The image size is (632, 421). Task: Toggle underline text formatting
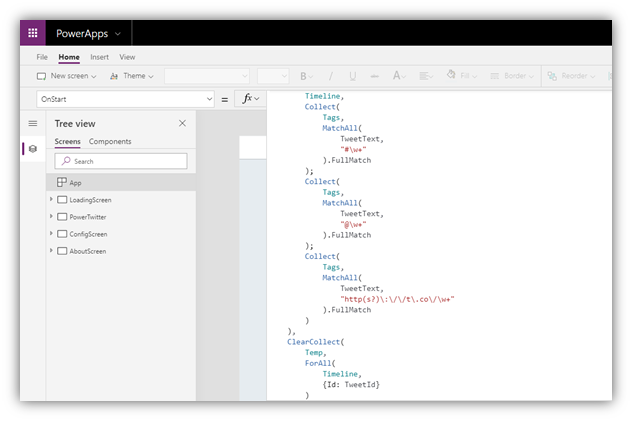pyautogui.click(x=352, y=76)
